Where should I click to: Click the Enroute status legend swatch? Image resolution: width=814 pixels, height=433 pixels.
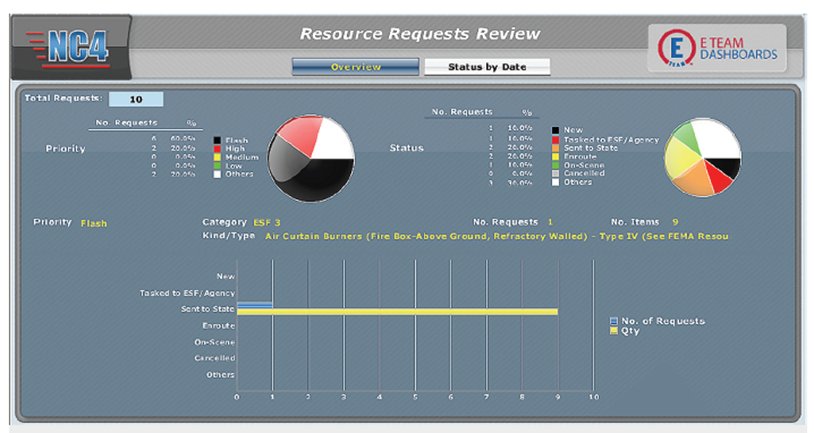pyautogui.click(x=555, y=156)
